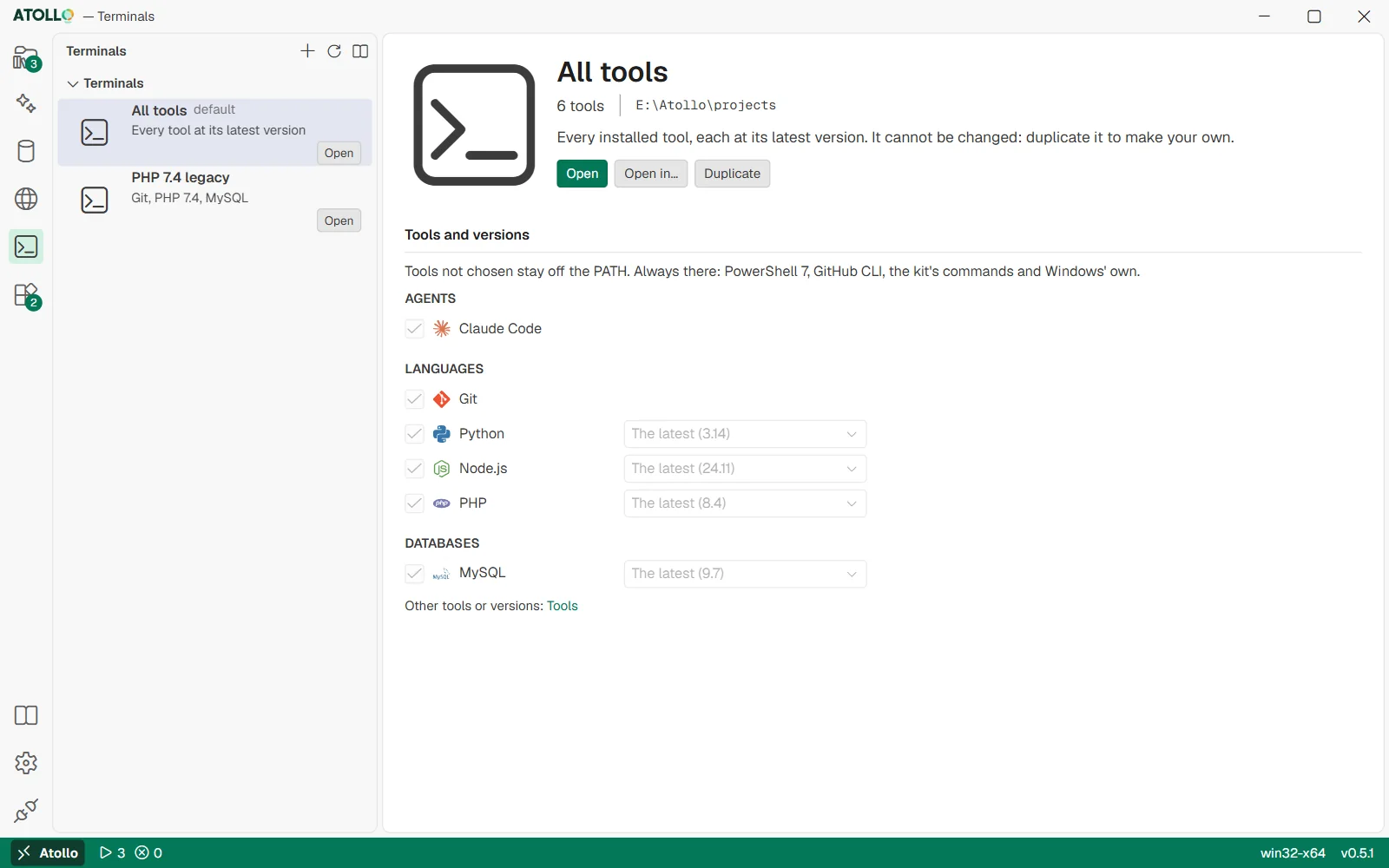Image resolution: width=1389 pixels, height=868 pixels.
Task: Duplicate the All tools terminal
Action: point(732,174)
